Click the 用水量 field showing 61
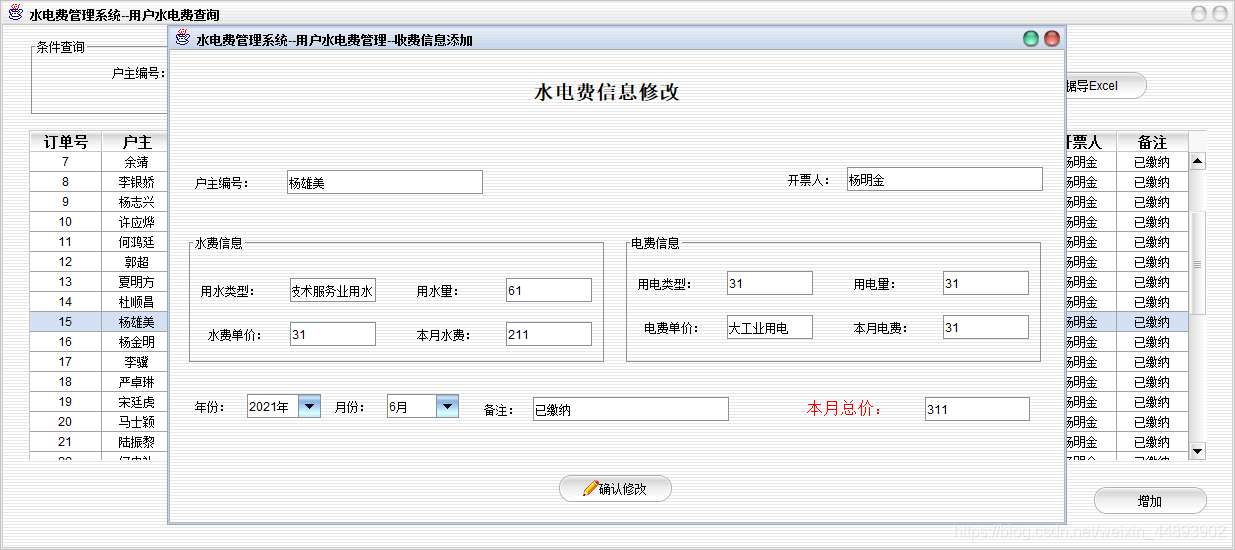The image size is (1235, 550). (x=549, y=290)
